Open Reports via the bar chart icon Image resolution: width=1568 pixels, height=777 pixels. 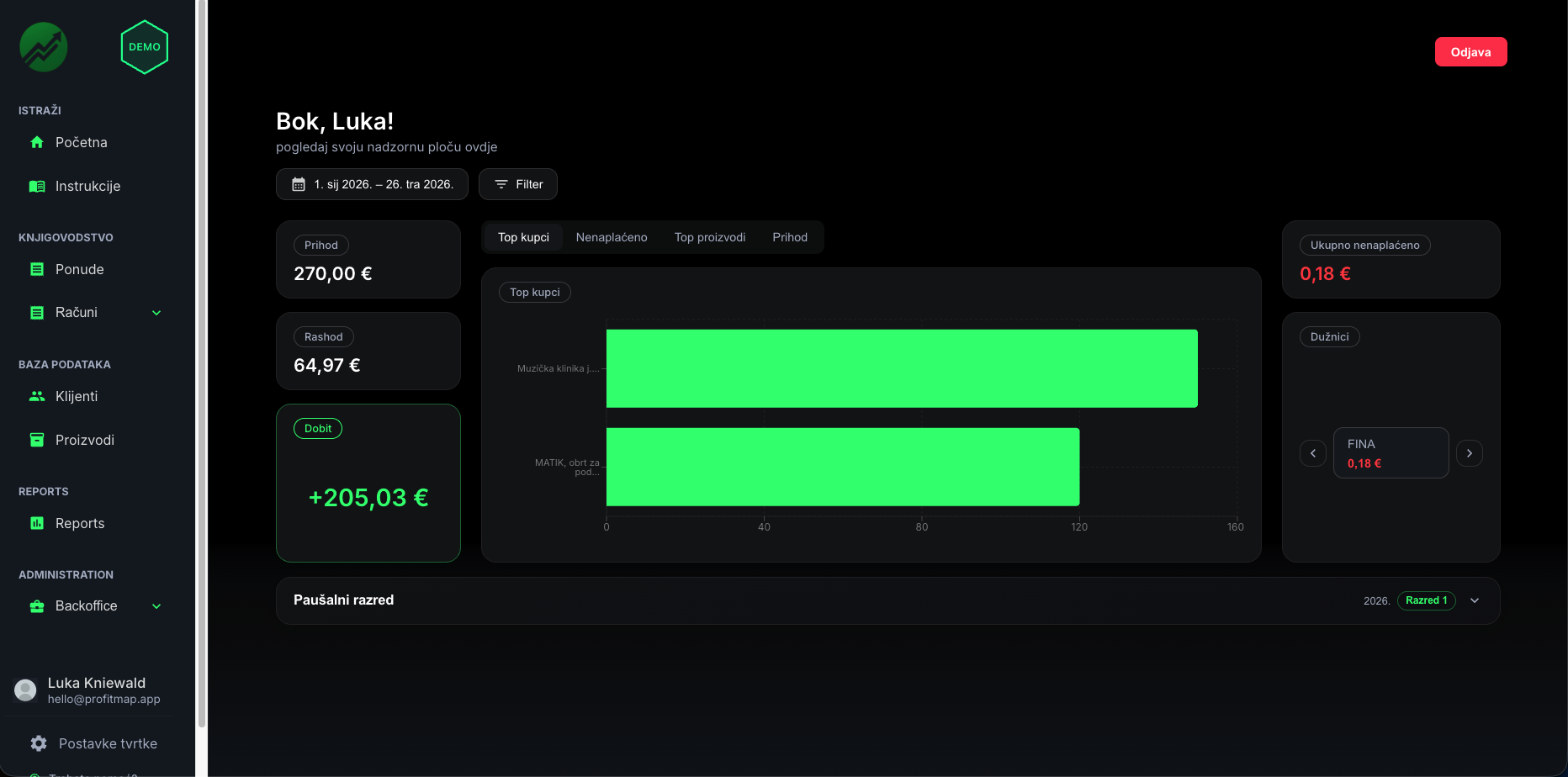37,522
